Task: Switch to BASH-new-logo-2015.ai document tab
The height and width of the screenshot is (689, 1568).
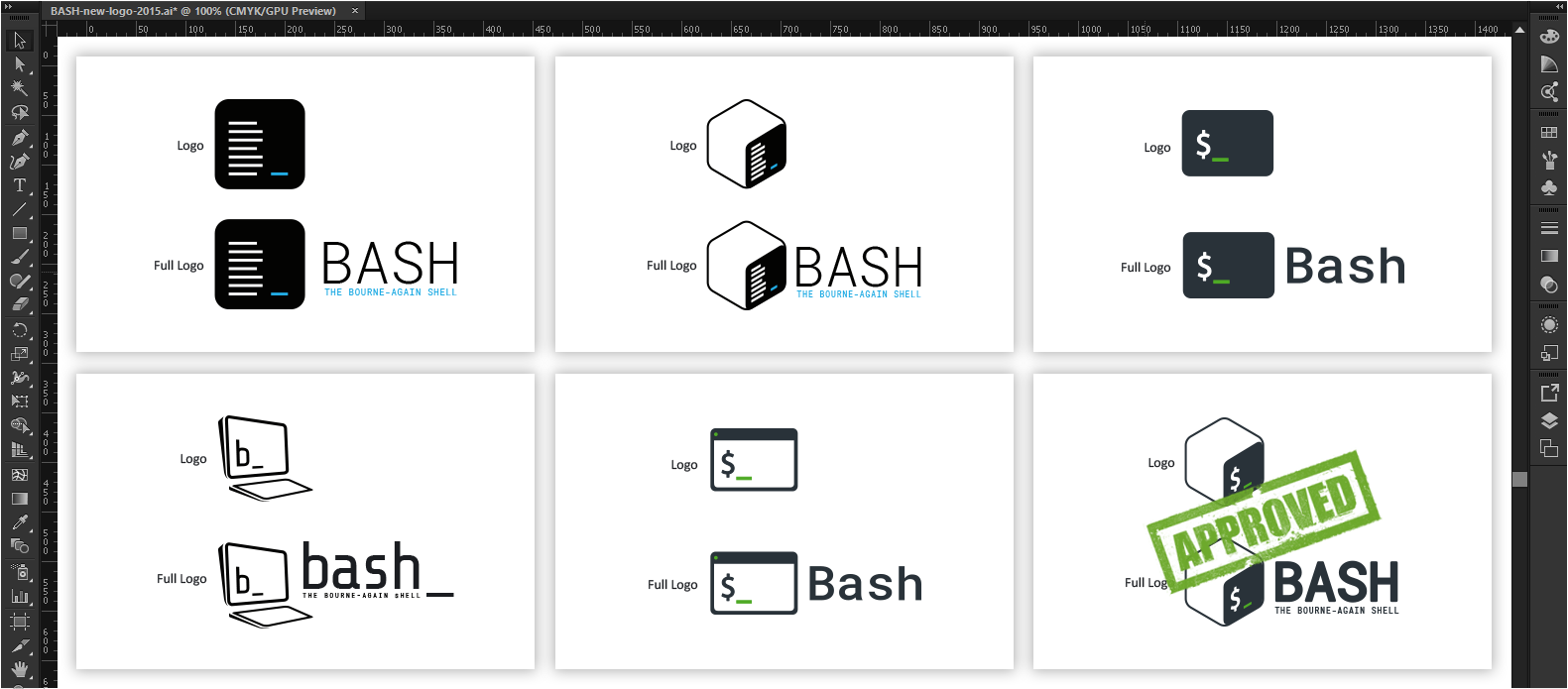Action: pos(192,11)
